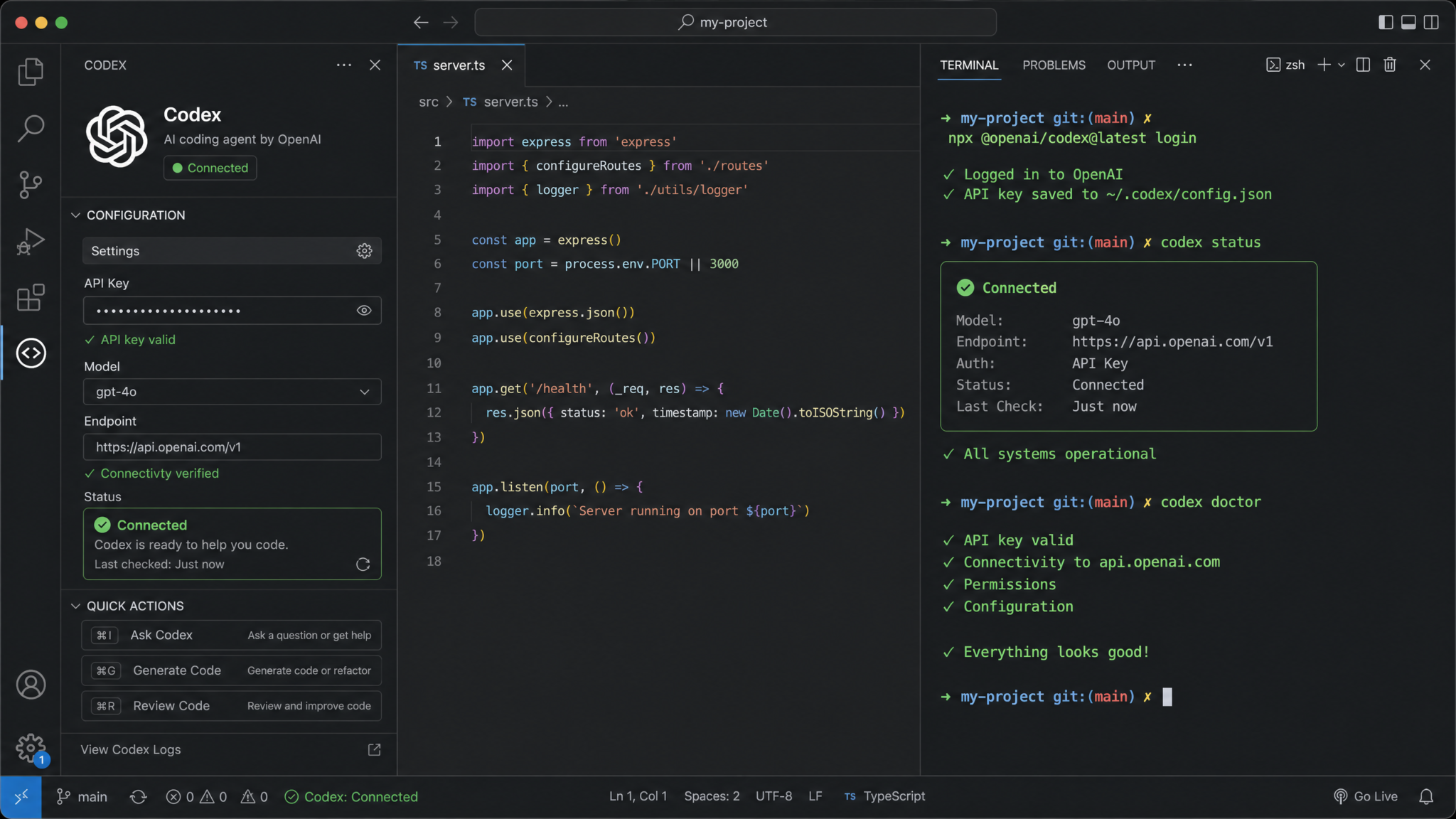Toggle secondary side bar layout icon

tap(1431, 22)
